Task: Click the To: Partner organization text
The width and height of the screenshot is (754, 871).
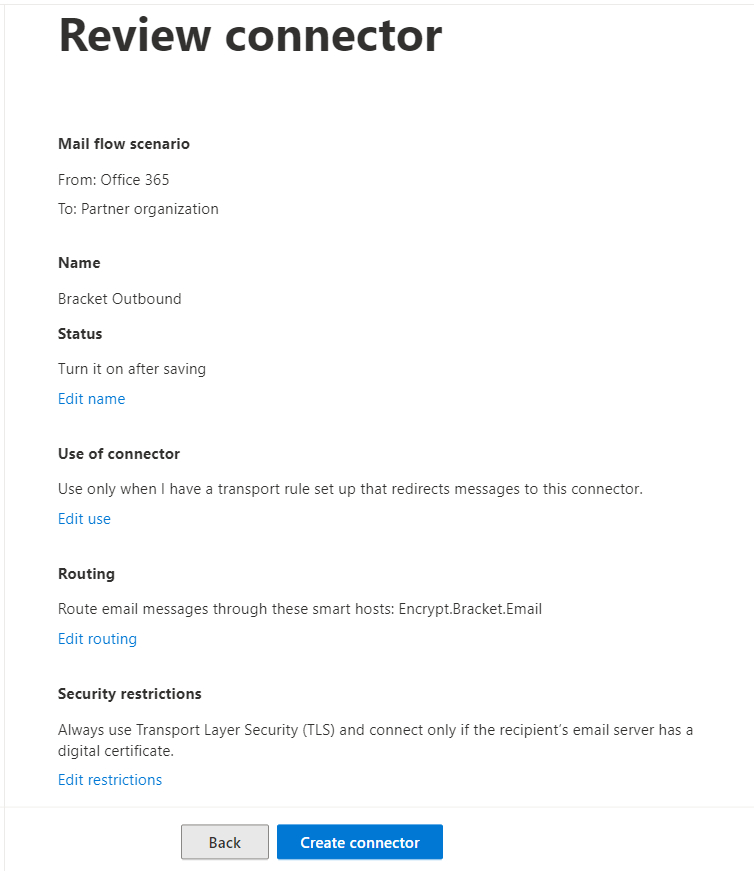Action: pyautogui.click(x=138, y=209)
